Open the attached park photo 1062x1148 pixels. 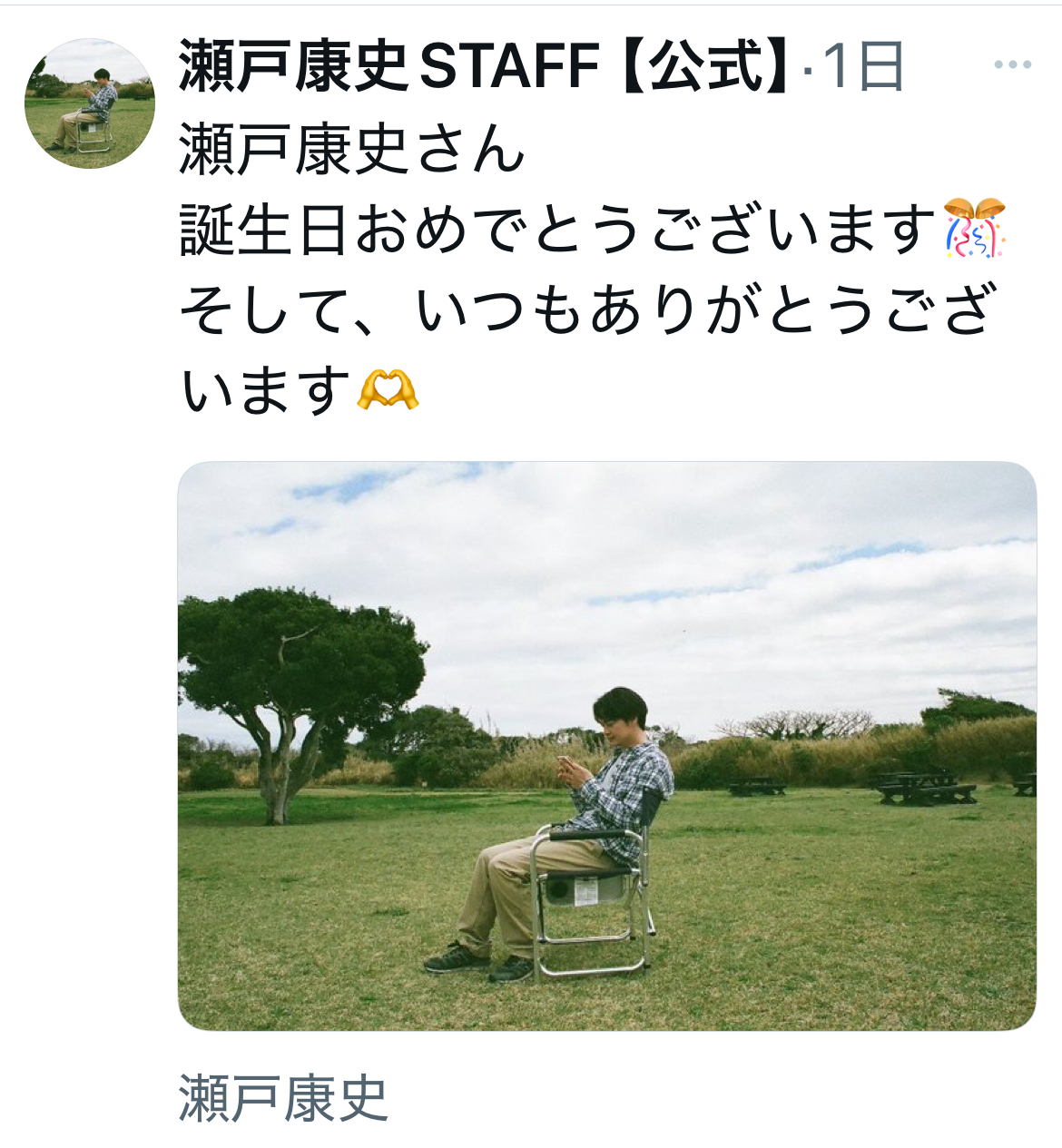[607, 745]
